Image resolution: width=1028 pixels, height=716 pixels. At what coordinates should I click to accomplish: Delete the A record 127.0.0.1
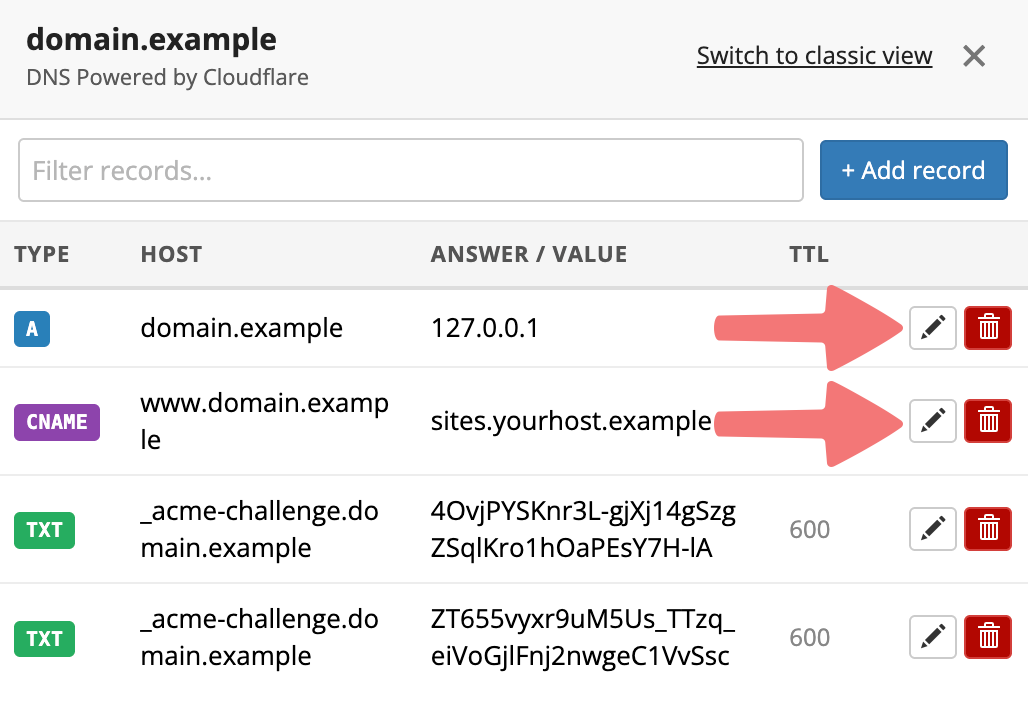pyautogui.click(x=988, y=328)
